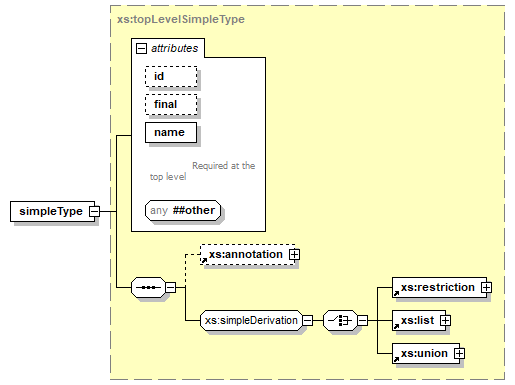Select the name attribute
The image size is (515, 385).
(x=171, y=133)
